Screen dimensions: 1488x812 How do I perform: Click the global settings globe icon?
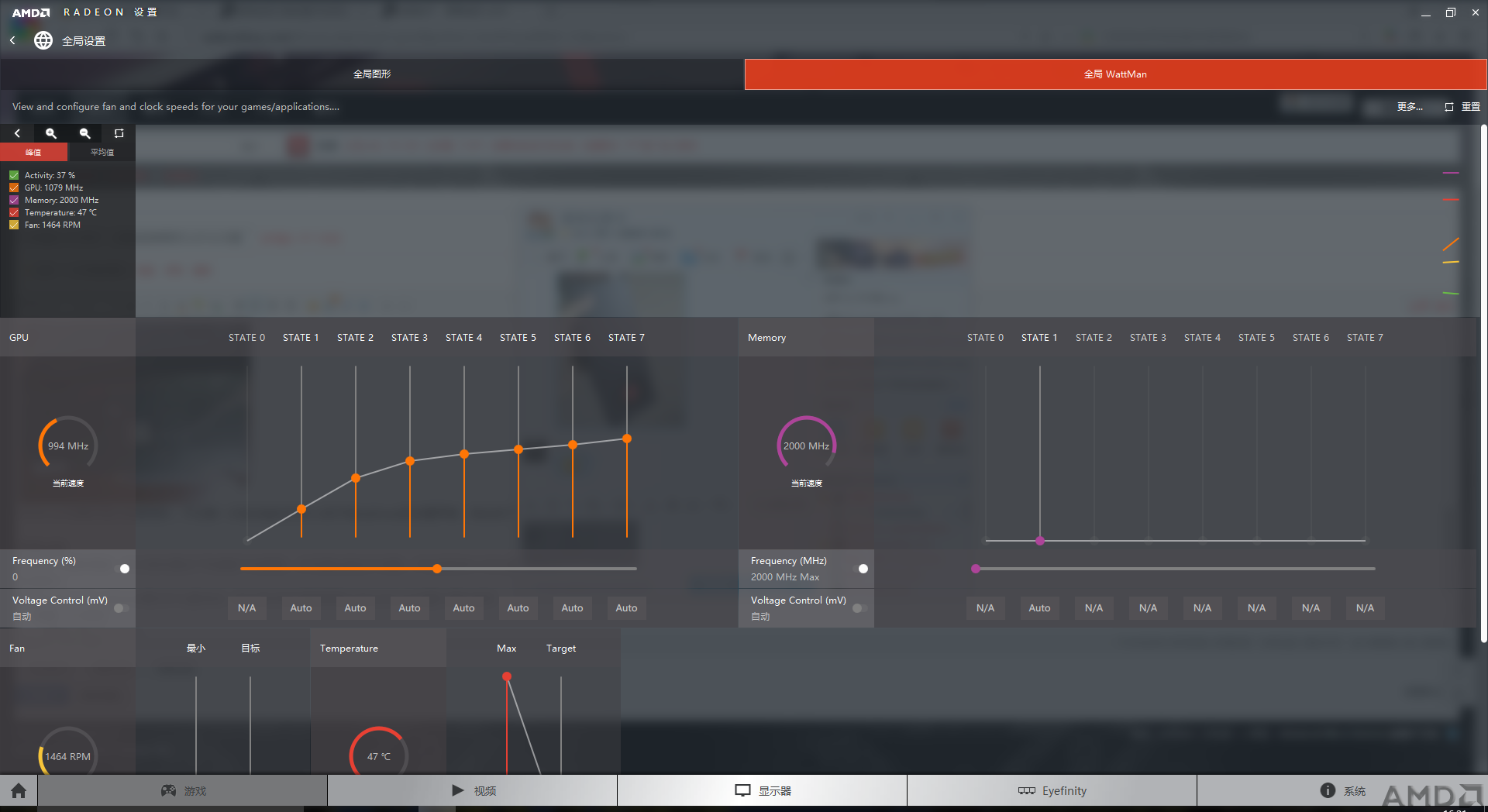click(43, 40)
